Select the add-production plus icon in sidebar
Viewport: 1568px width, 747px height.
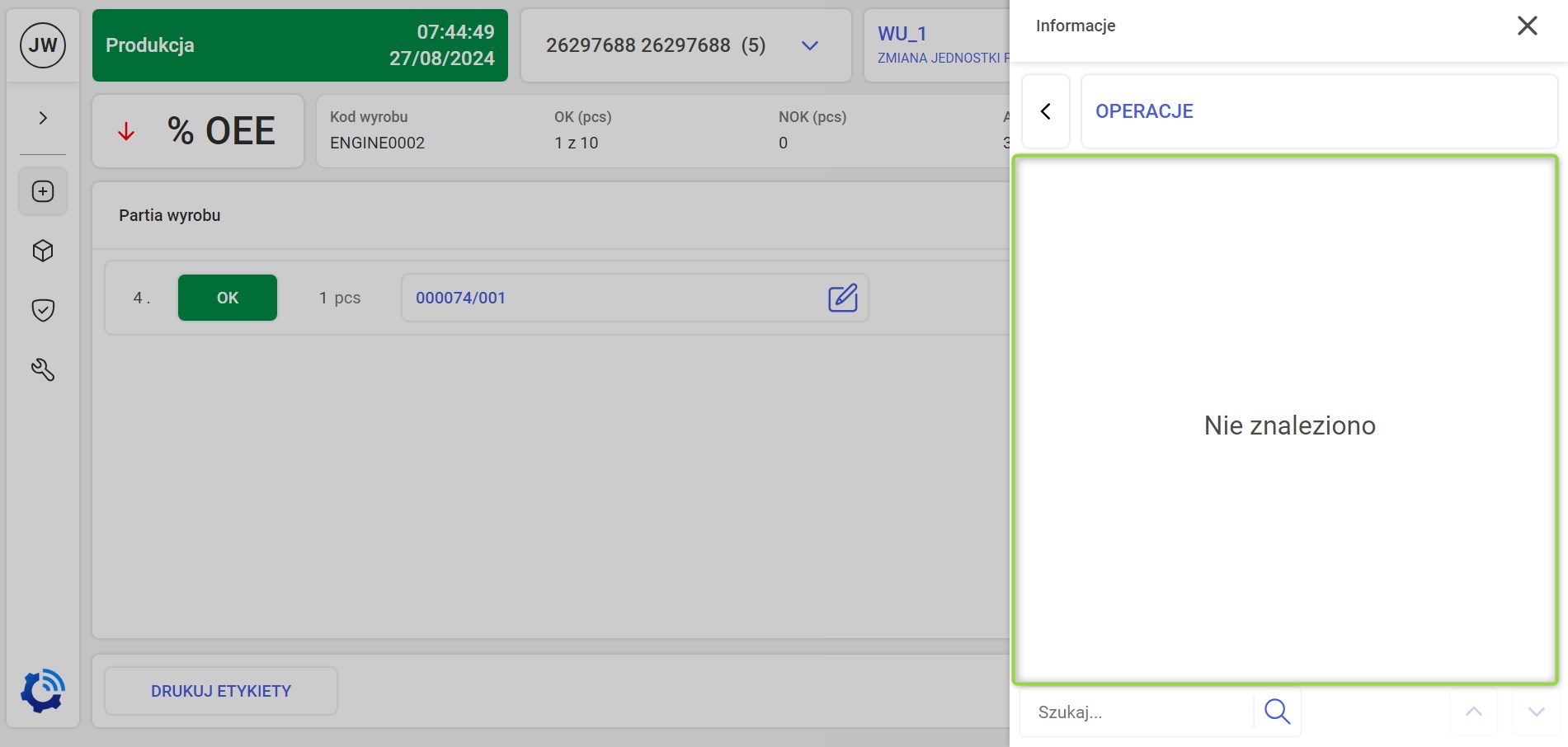coord(43,191)
